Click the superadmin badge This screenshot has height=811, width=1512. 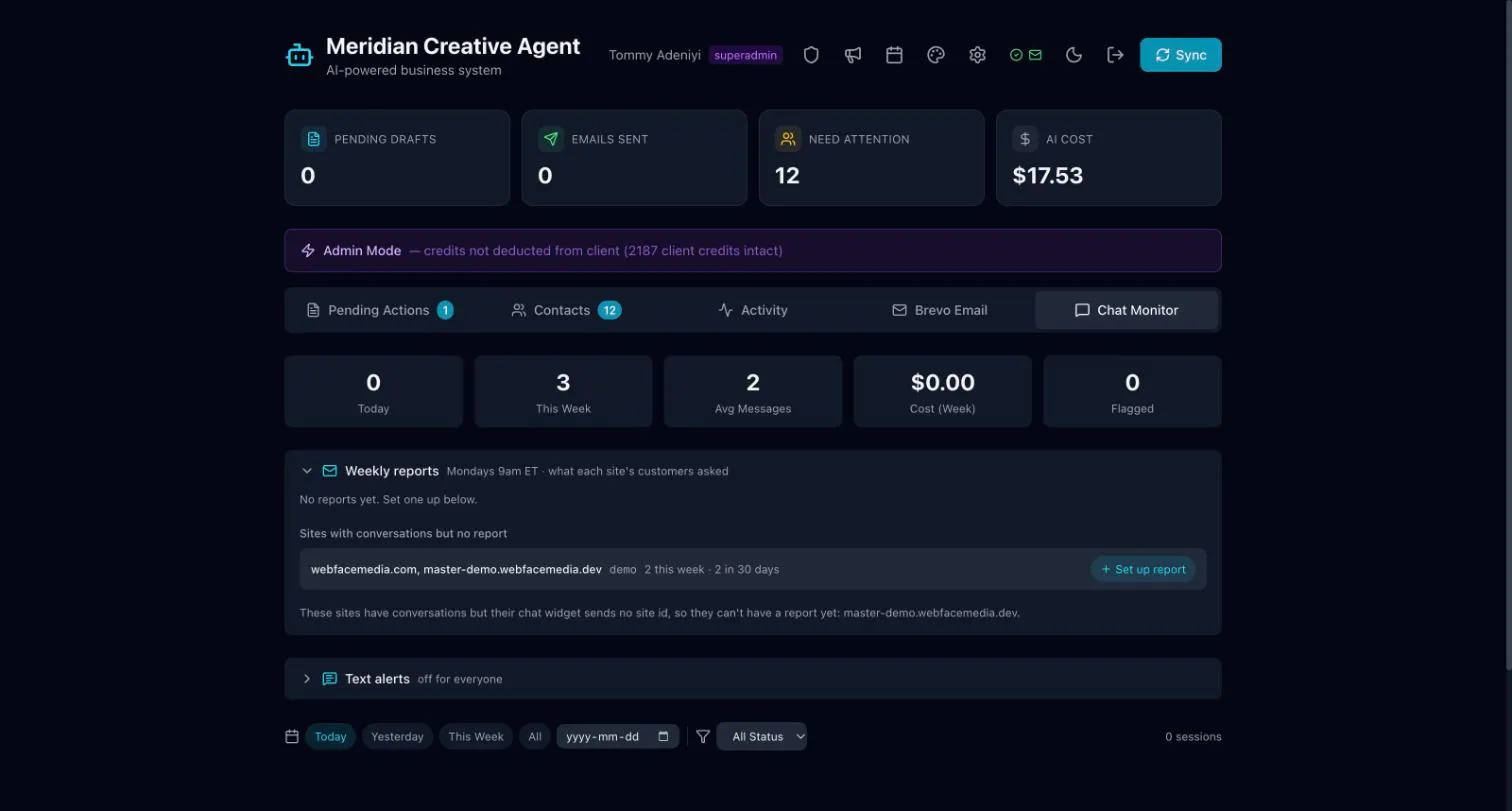point(746,55)
